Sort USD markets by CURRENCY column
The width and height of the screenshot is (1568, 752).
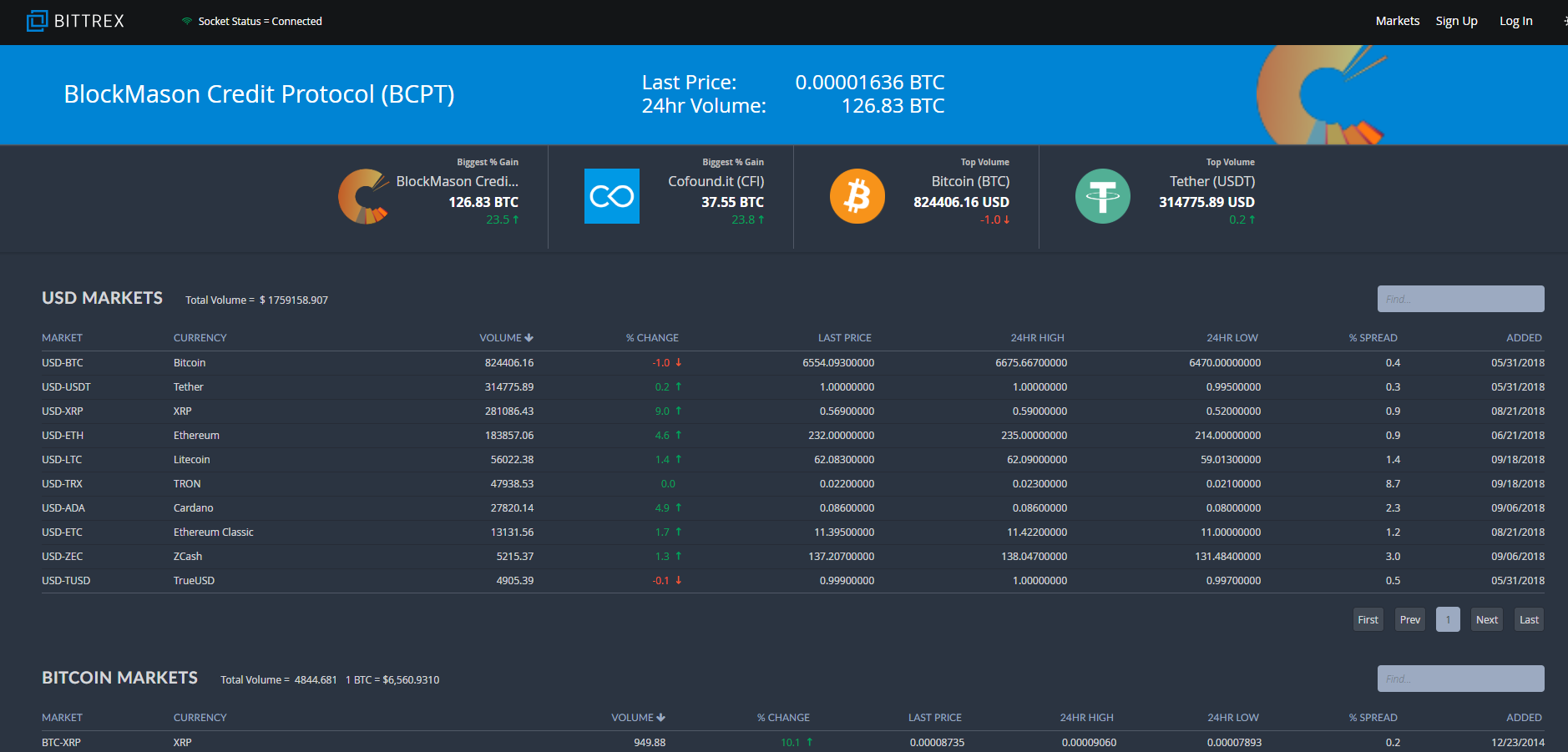tap(200, 338)
